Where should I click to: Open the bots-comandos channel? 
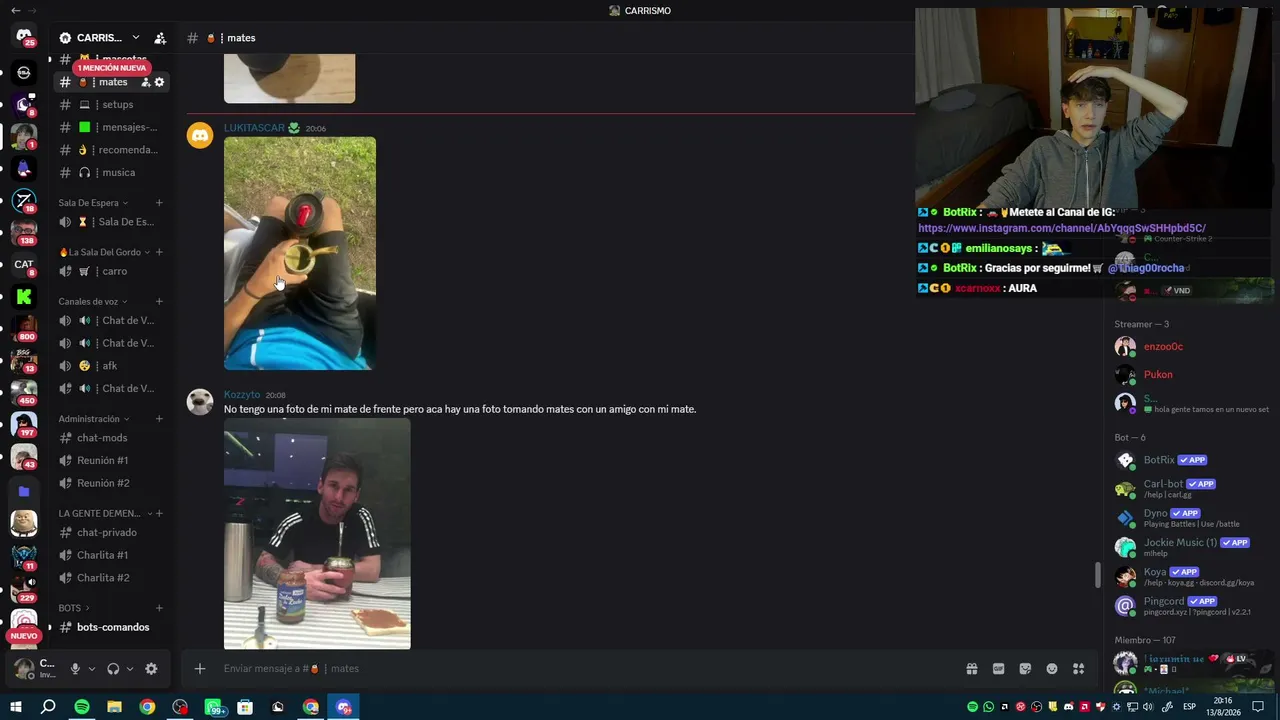pyautogui.click(x=110, y=627)
